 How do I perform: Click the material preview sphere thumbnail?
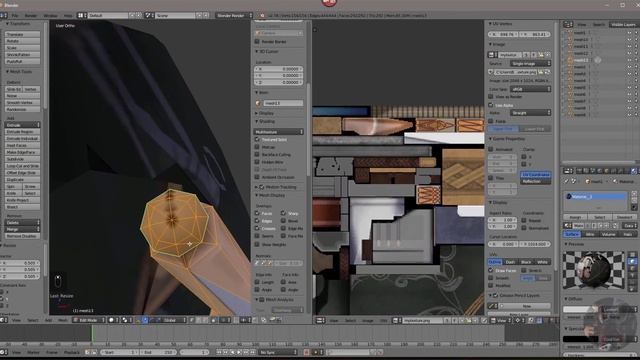593,270
